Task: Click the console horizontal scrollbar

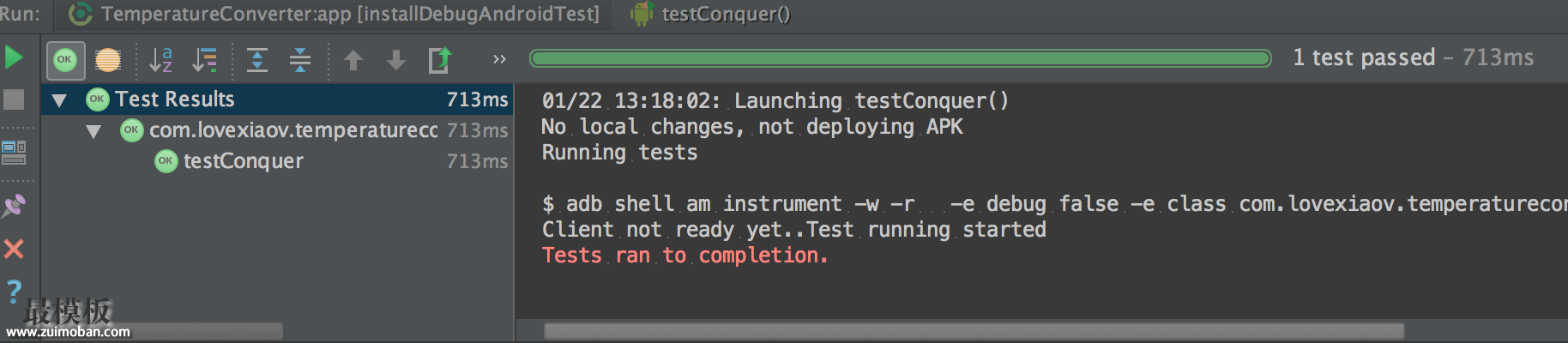Action: point(974,331)
